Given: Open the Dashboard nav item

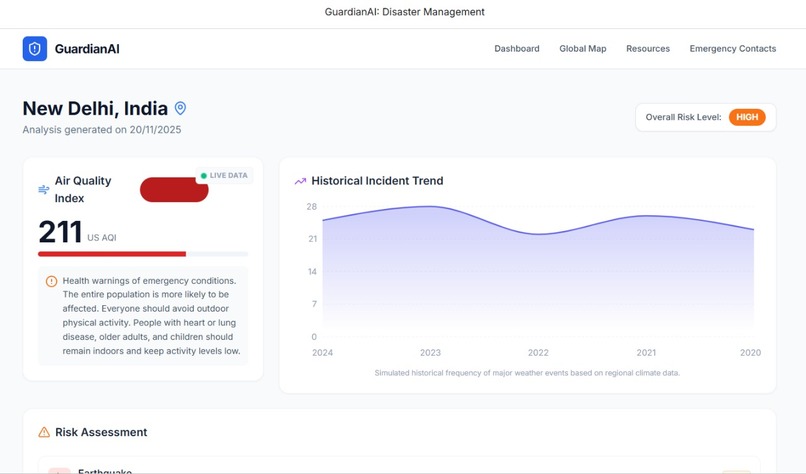Looking at the screenshot, I should tap(517, 49).
